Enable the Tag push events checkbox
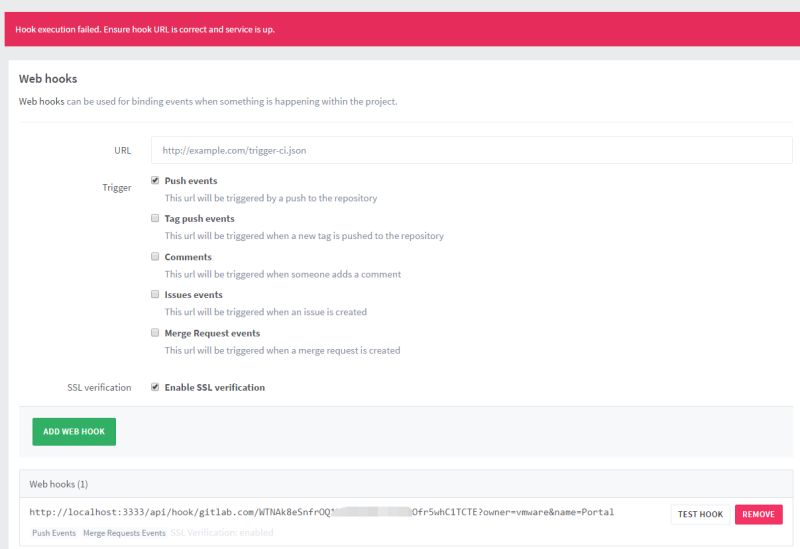Viewport: 800px width, 549px height. click(155, 218)
